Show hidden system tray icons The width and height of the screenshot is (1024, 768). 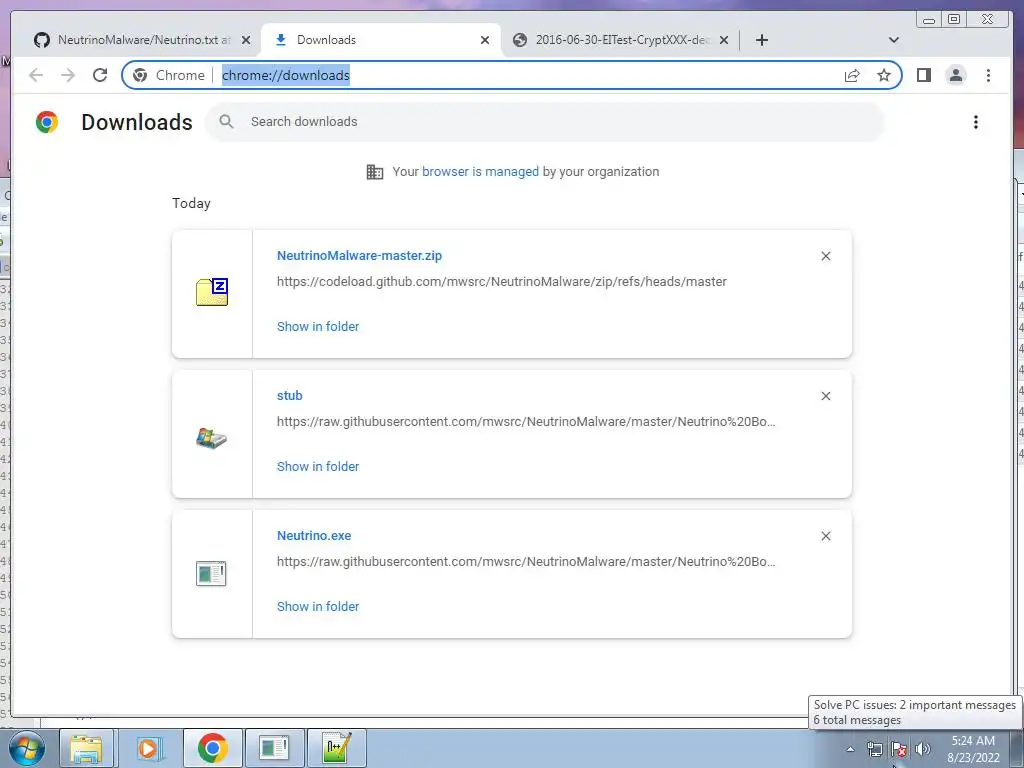pyautogui.click(x=850, y=749)
